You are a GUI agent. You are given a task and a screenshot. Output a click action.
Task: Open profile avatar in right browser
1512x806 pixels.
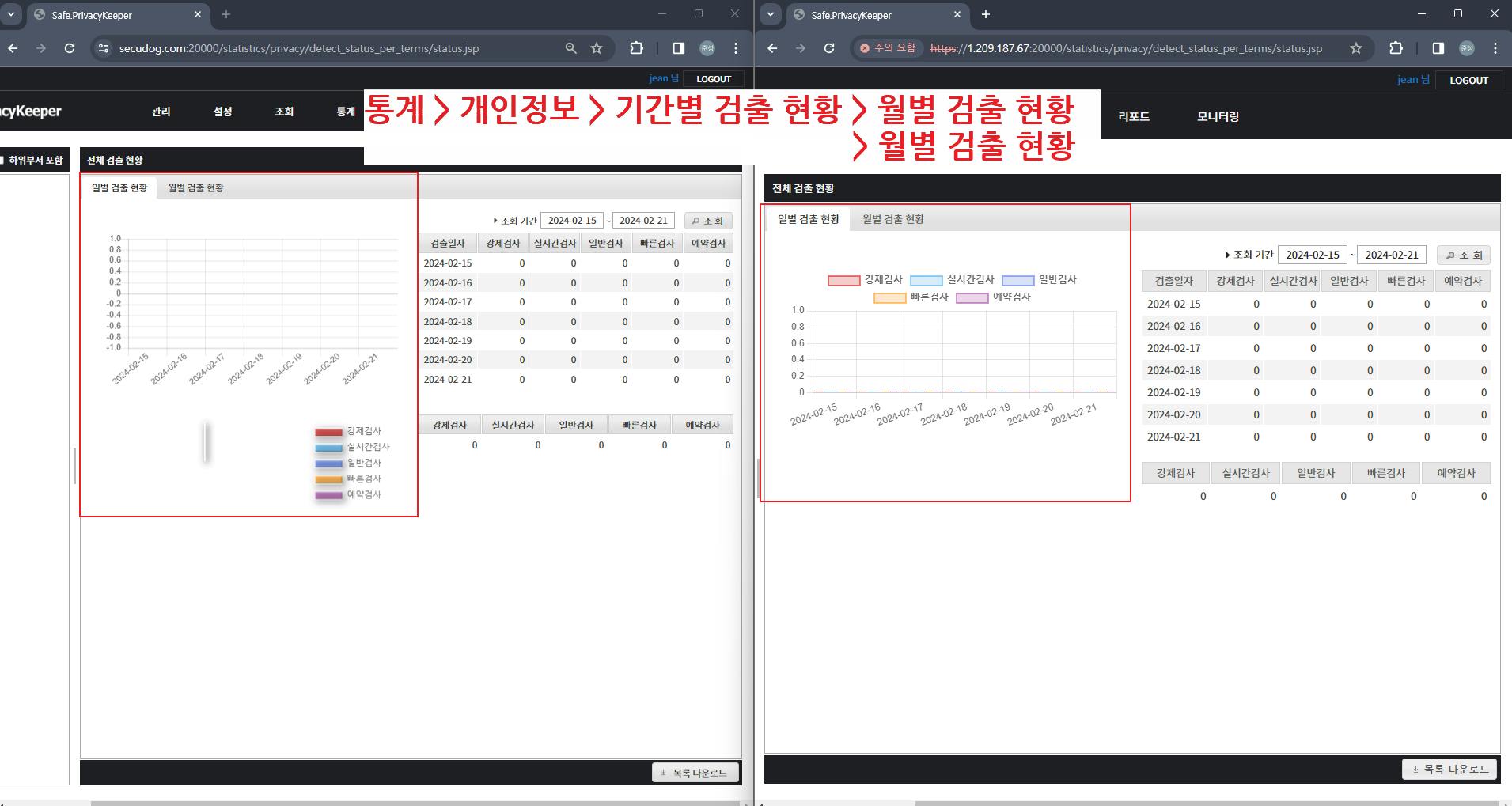click(1467, 48)
